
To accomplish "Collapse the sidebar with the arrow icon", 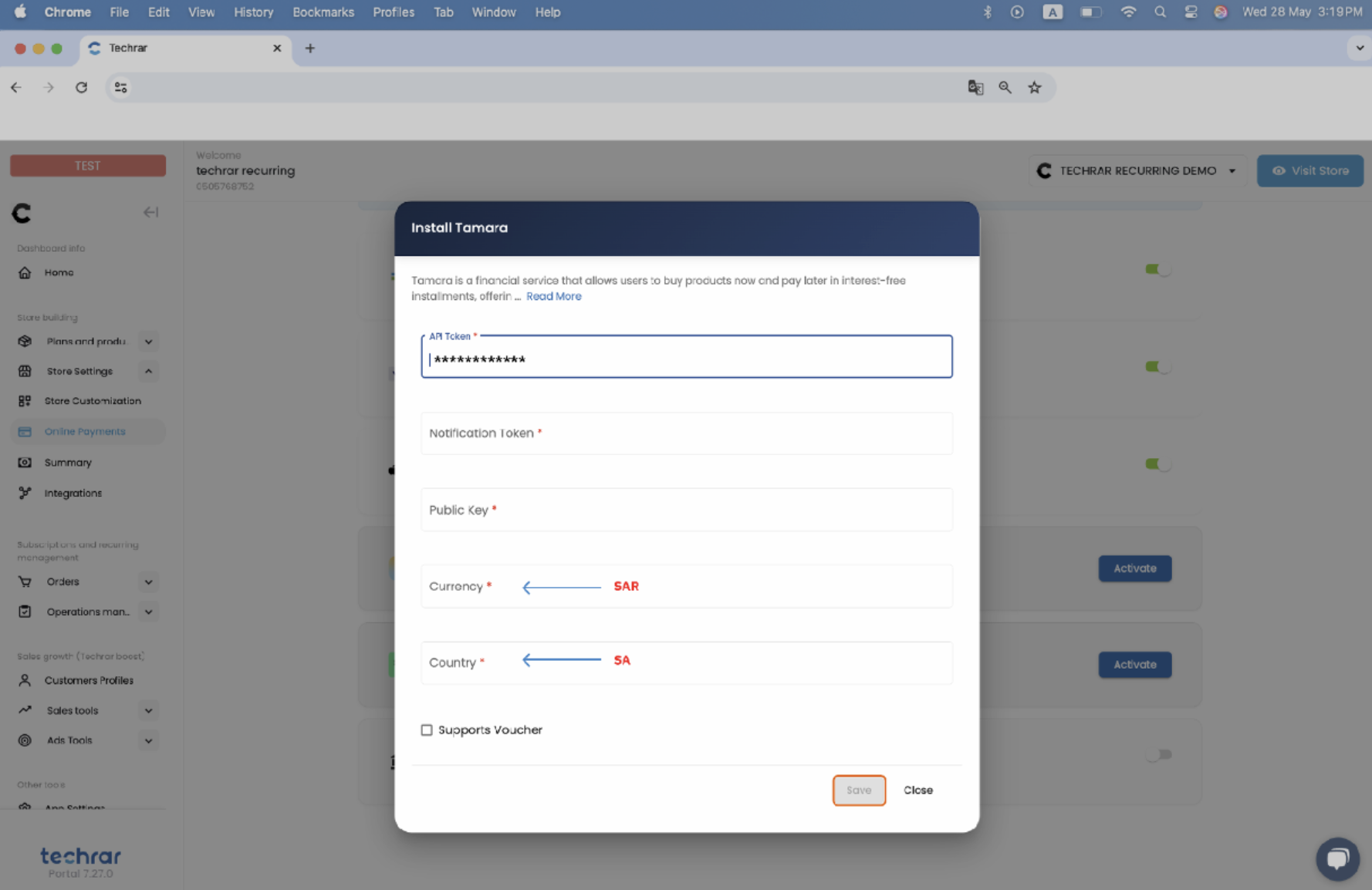I will pyautogui.click(x=150, y=212).
